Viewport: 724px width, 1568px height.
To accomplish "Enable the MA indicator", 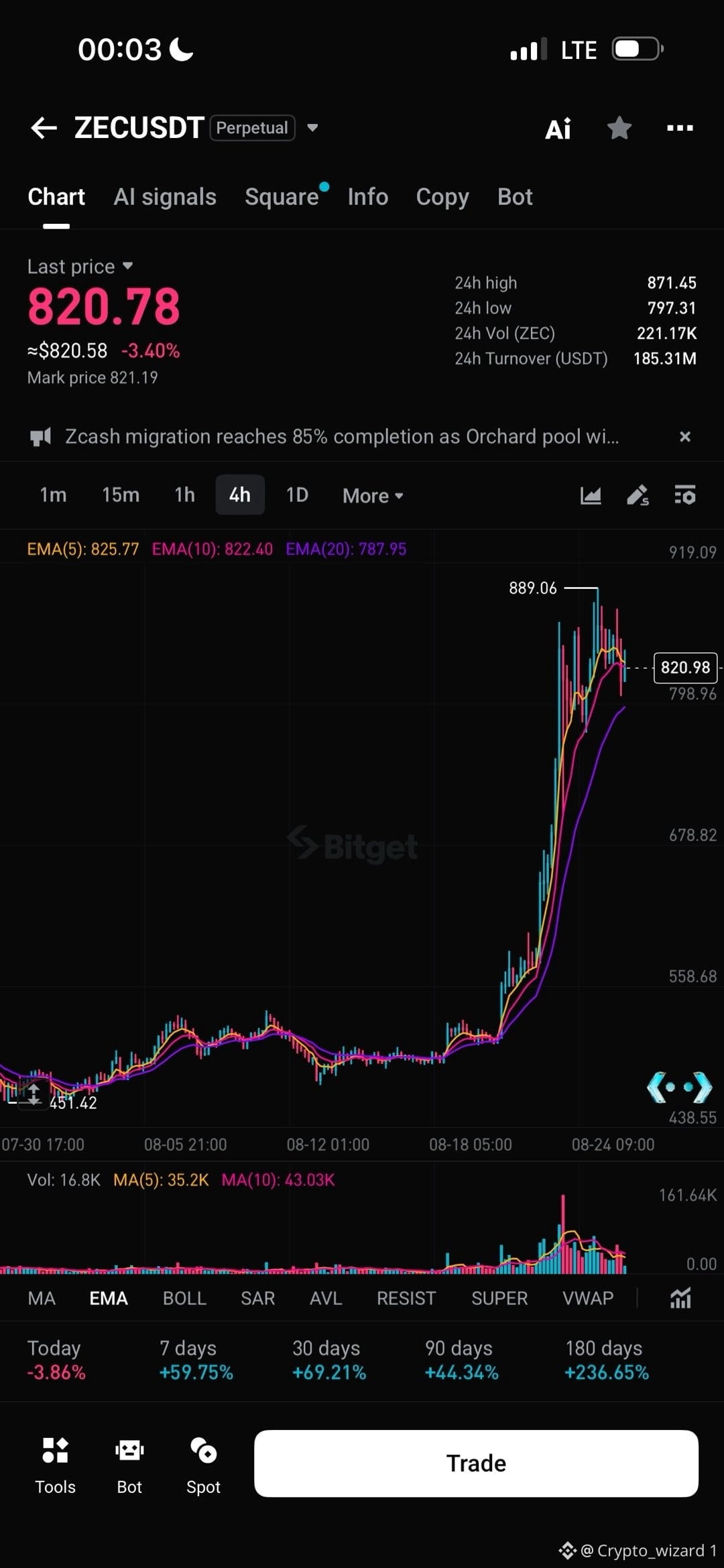I will point(42,1299).
